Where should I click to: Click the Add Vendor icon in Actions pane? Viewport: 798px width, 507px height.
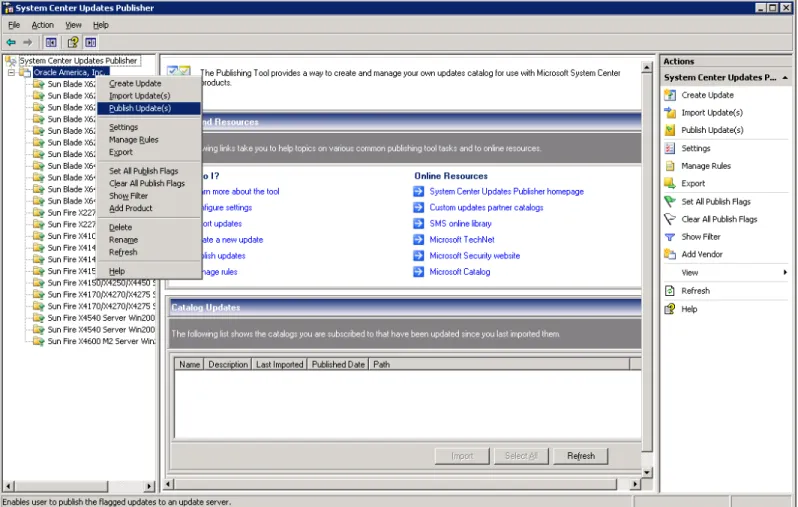pyautogui.click(x=670, y=254)
